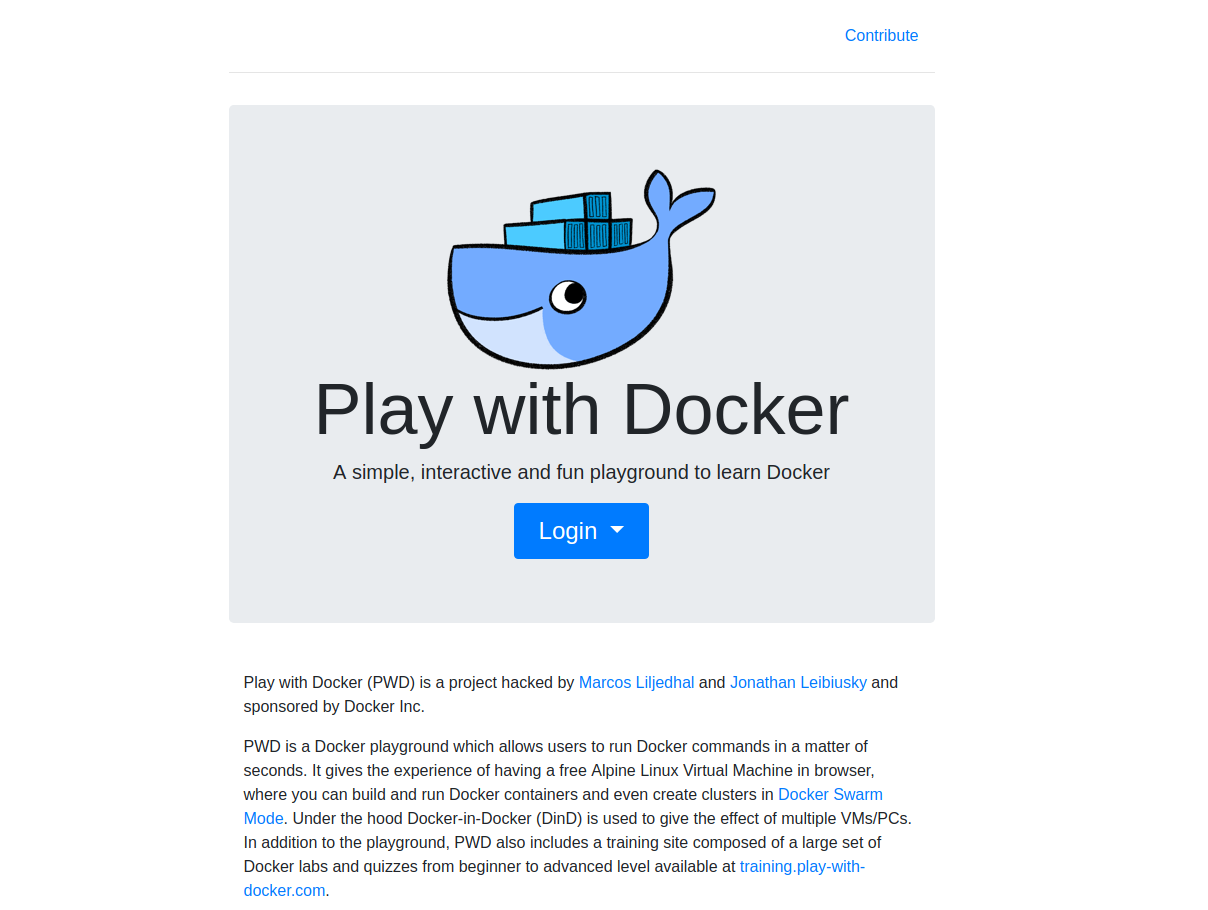This screenshot has width=1208, height=910.
Task: Visit the training.play-with-docker.com link
Action: pos(802,866)
